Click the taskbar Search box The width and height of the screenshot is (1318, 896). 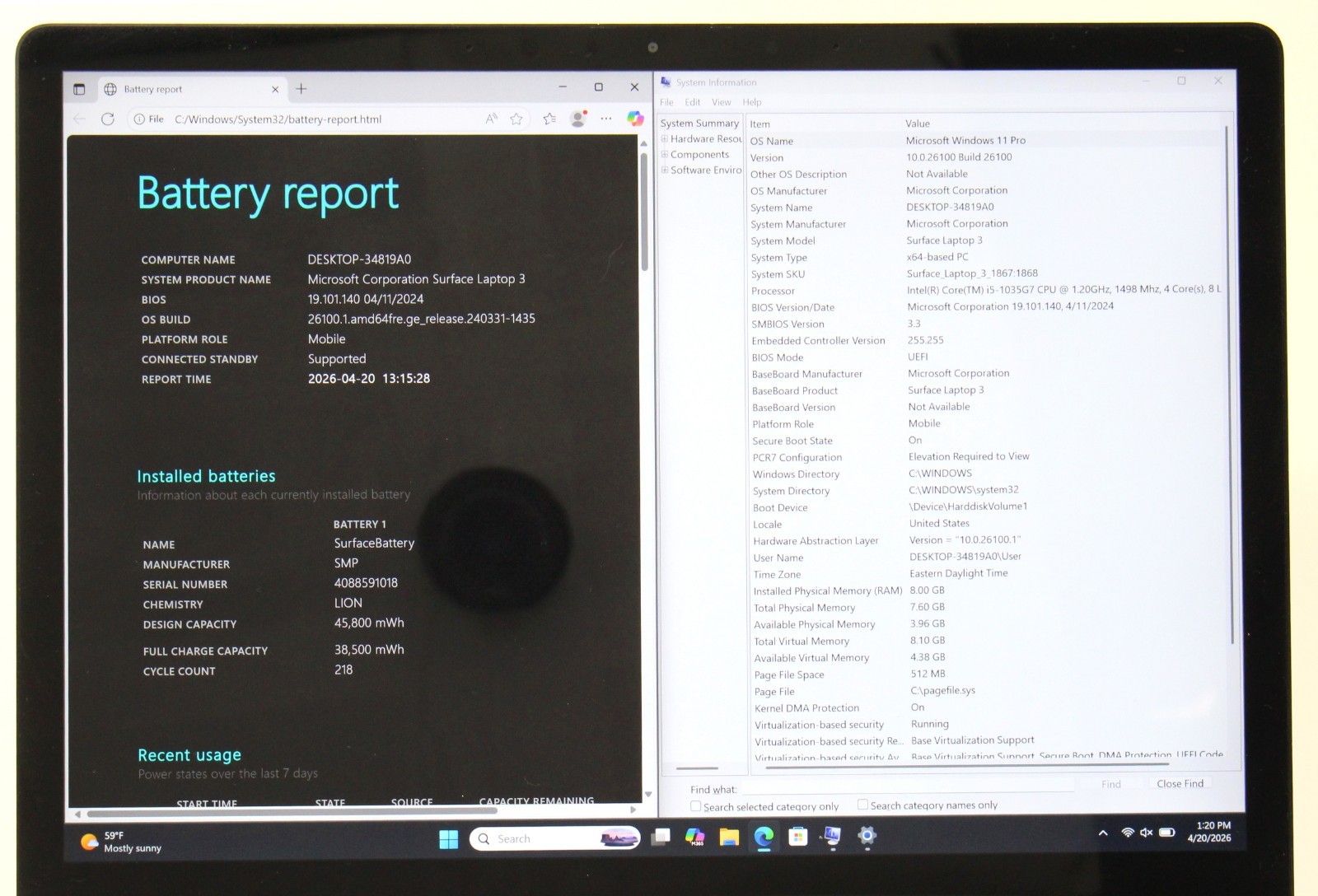point(555,839)
